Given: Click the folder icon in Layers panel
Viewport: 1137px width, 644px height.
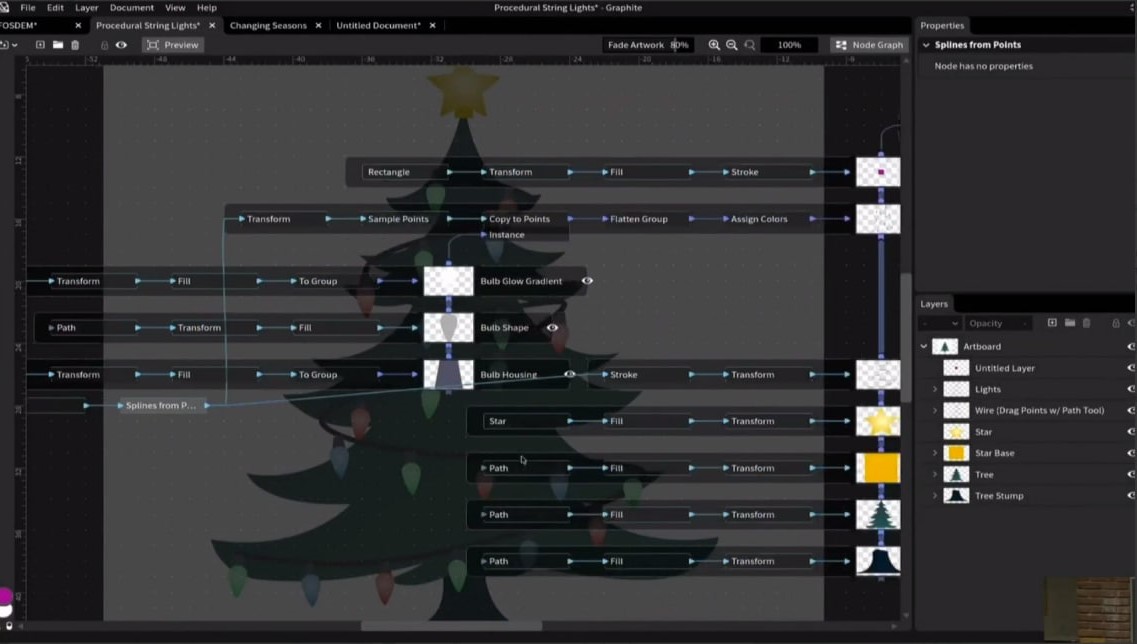Looking at the screenshot, I should point(1069,323).
